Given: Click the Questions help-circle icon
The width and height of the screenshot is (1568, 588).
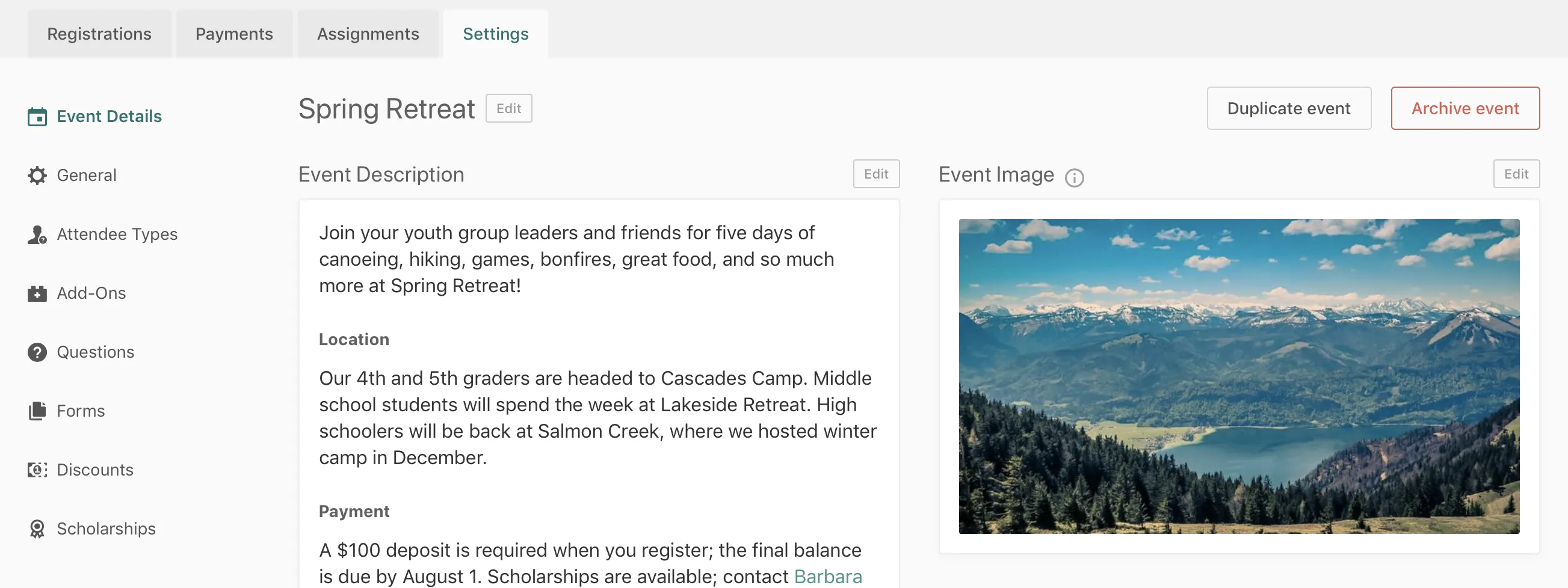Looking at the screenshot, I should (37, 353).
